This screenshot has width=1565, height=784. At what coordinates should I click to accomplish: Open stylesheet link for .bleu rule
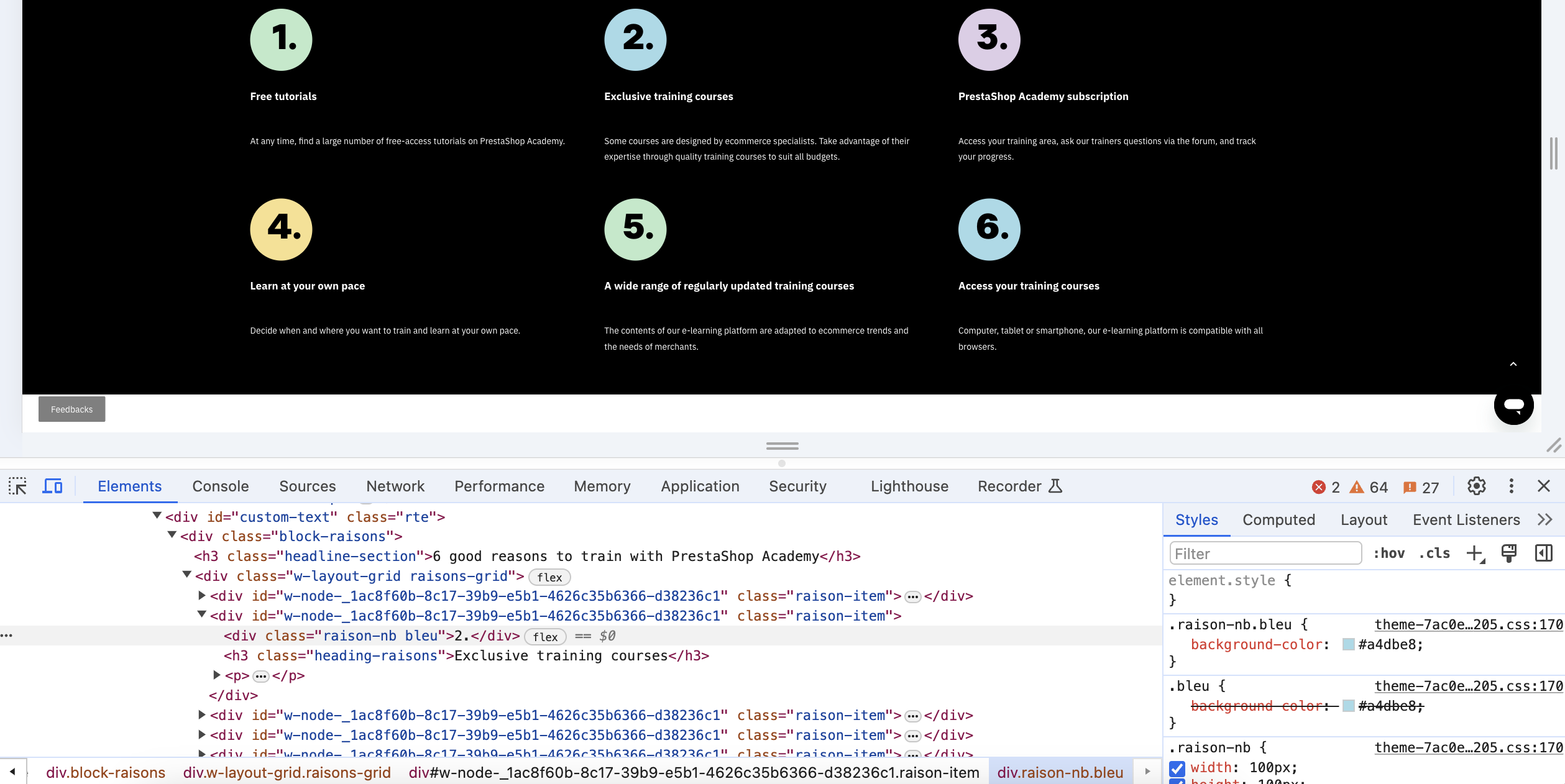(x=1468, y=686)
